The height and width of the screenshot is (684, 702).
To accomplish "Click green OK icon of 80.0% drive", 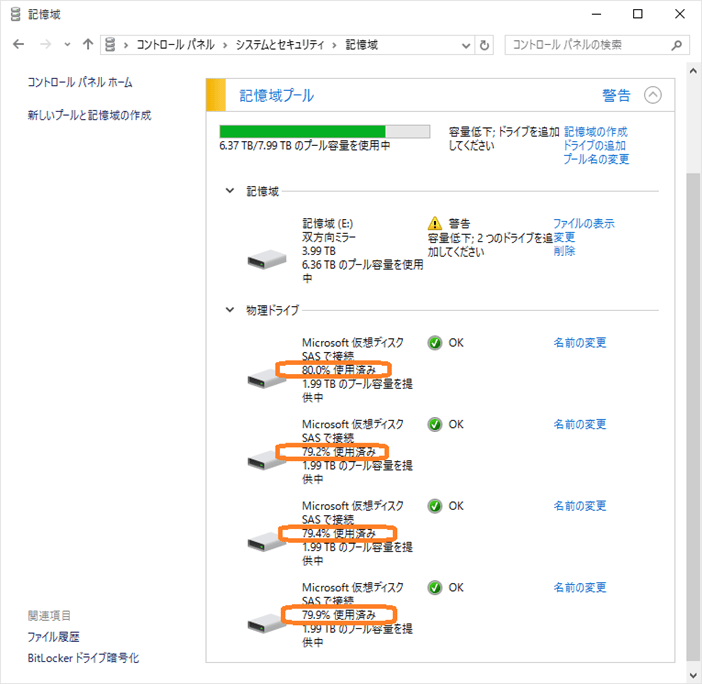I will click(x=435, y=343).
